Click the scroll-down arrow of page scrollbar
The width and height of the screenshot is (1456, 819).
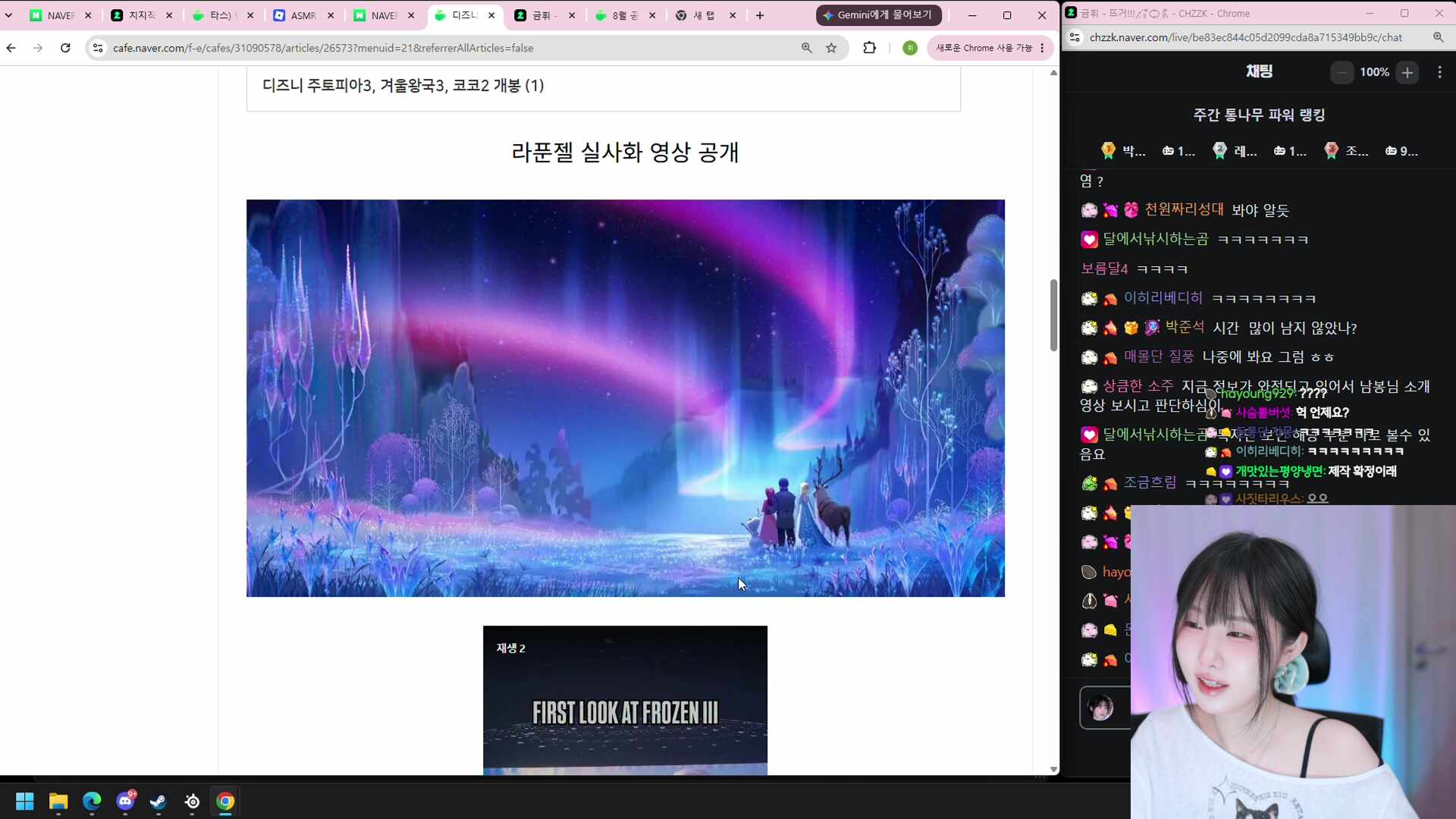[x=1053, y=769]
